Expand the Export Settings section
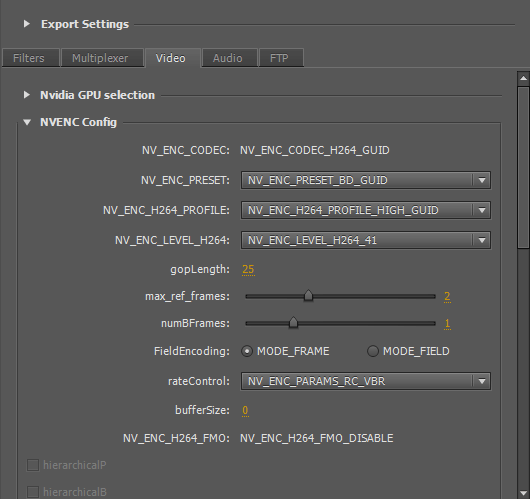This screenshot has height=499, width=530. click(27, 24)
